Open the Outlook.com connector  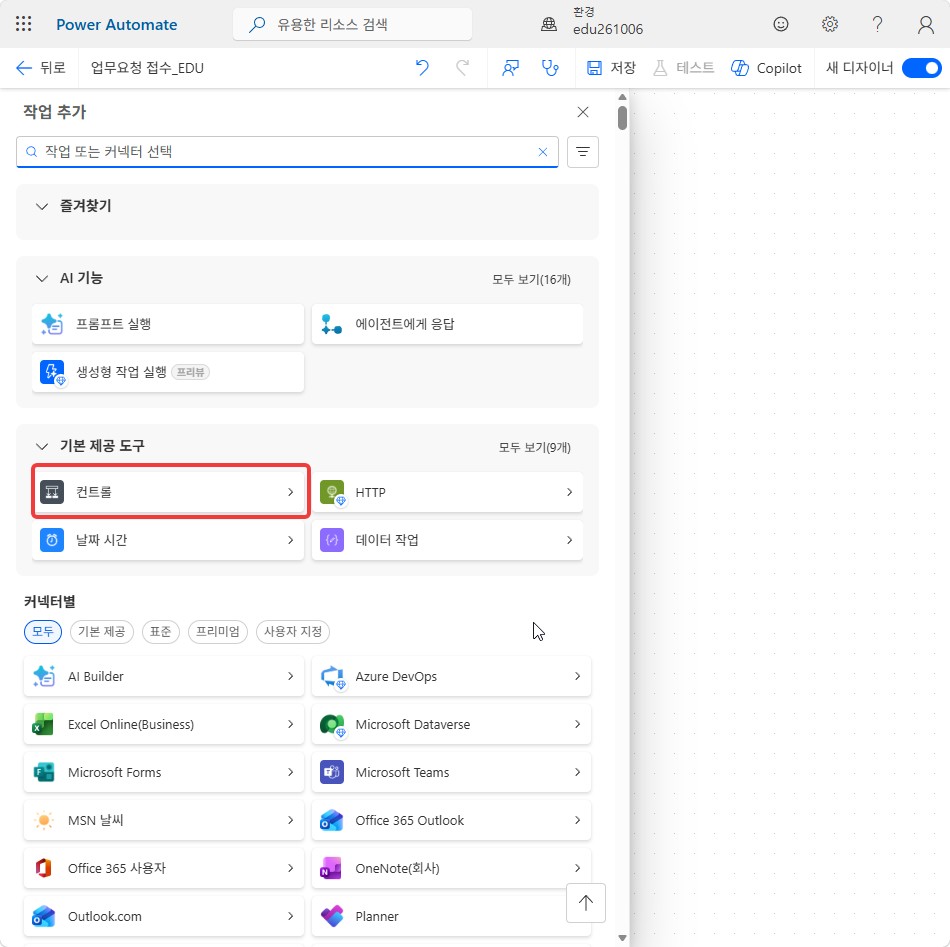pyautogui.click(x=164, y=915)
